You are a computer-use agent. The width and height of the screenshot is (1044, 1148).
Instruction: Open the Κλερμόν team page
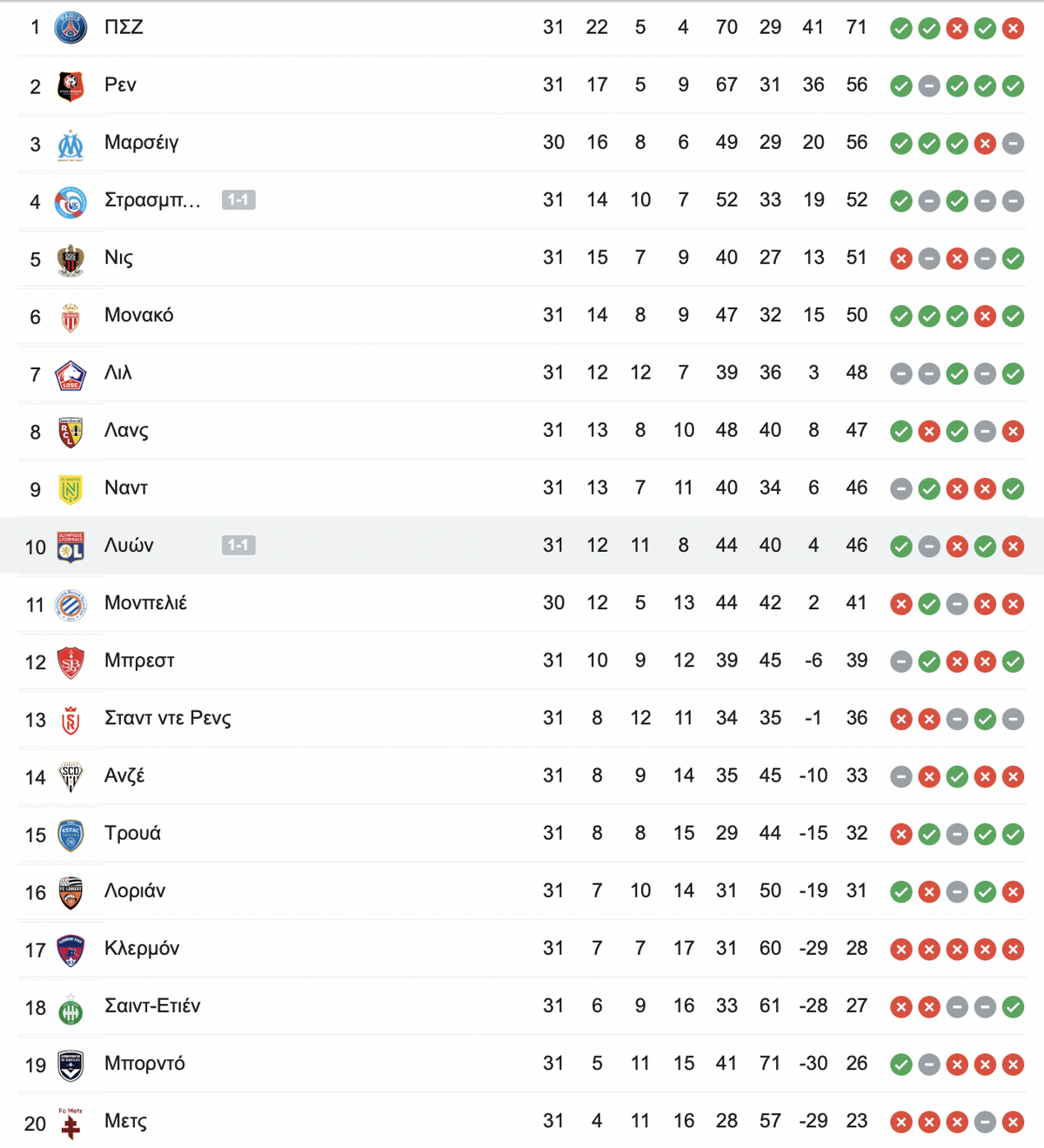[x=142, y=948]
